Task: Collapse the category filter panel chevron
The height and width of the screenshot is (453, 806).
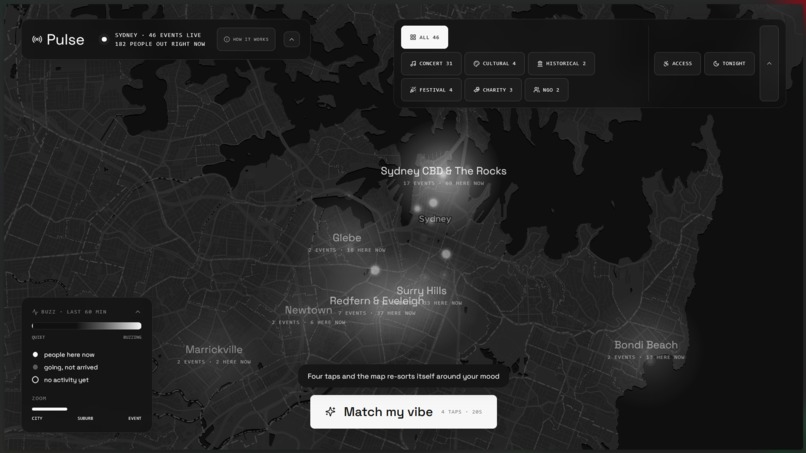Action: click(x=769, y=64)
